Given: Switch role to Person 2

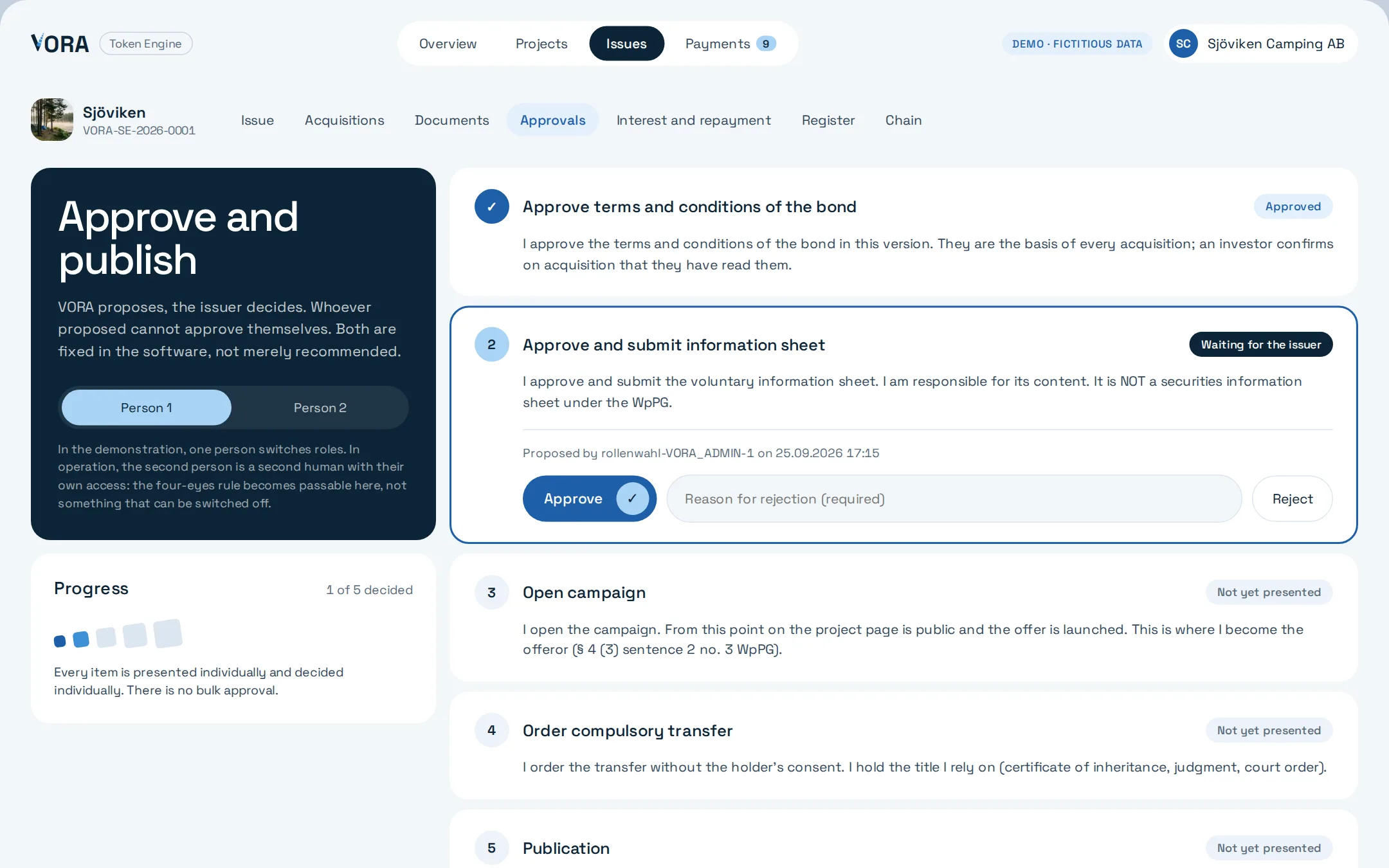Looking at the screenshot, I should (320, 408).
